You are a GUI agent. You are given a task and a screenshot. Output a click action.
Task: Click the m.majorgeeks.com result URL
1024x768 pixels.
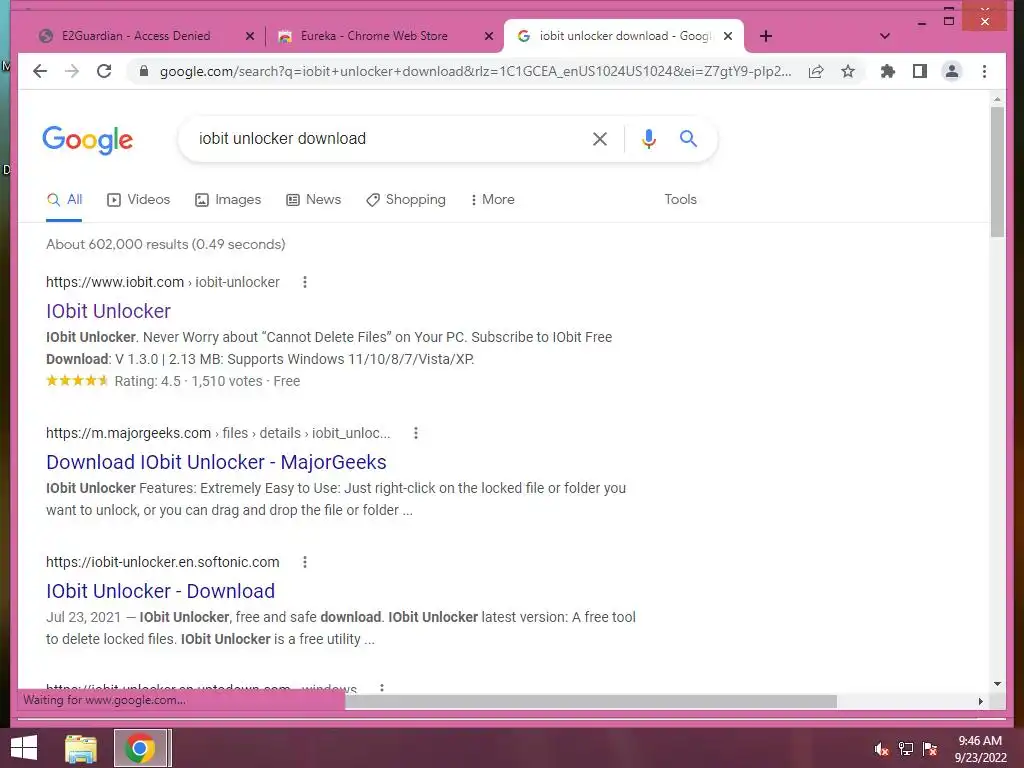coord(129,433)
